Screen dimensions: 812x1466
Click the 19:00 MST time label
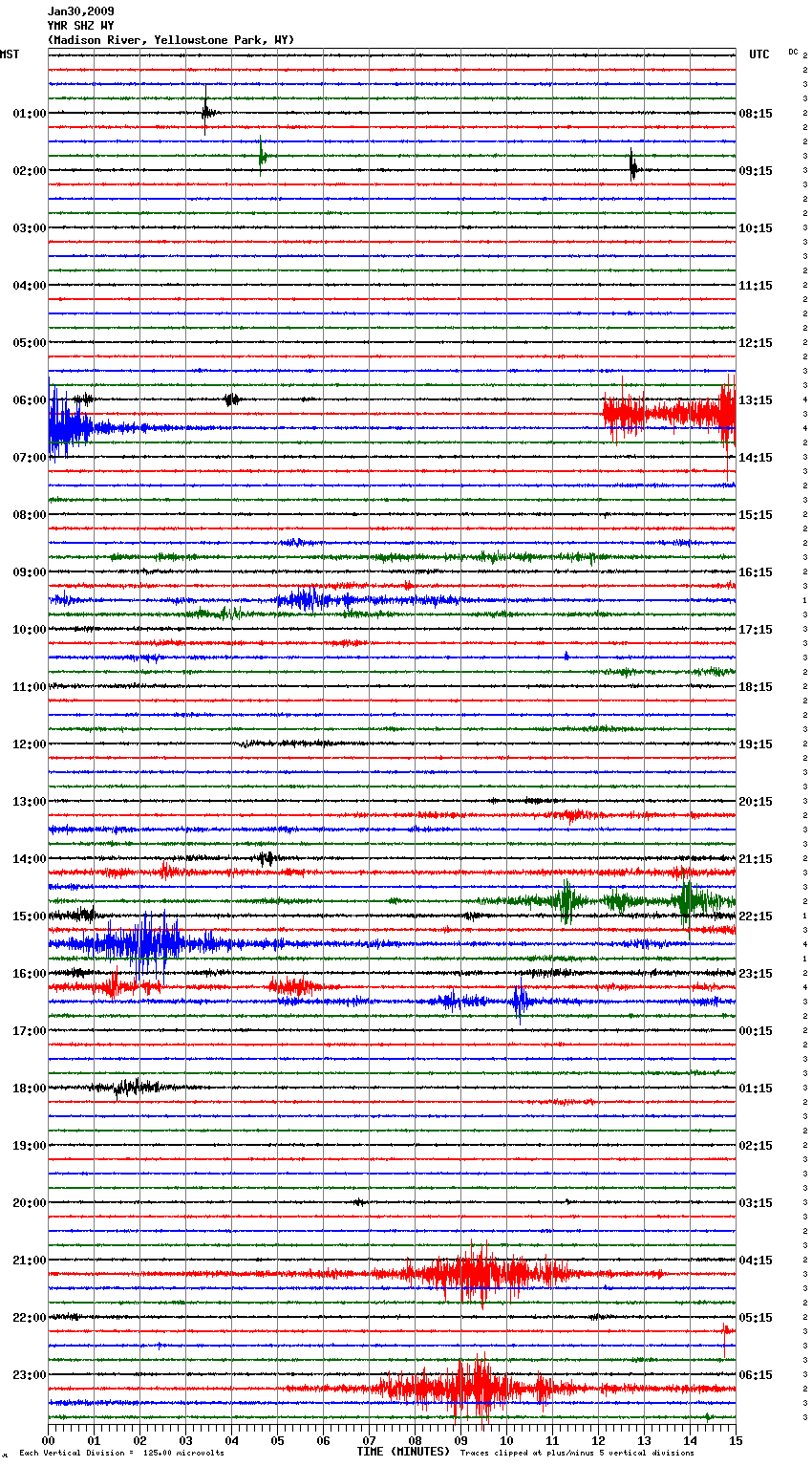(x=30, y=1146)
